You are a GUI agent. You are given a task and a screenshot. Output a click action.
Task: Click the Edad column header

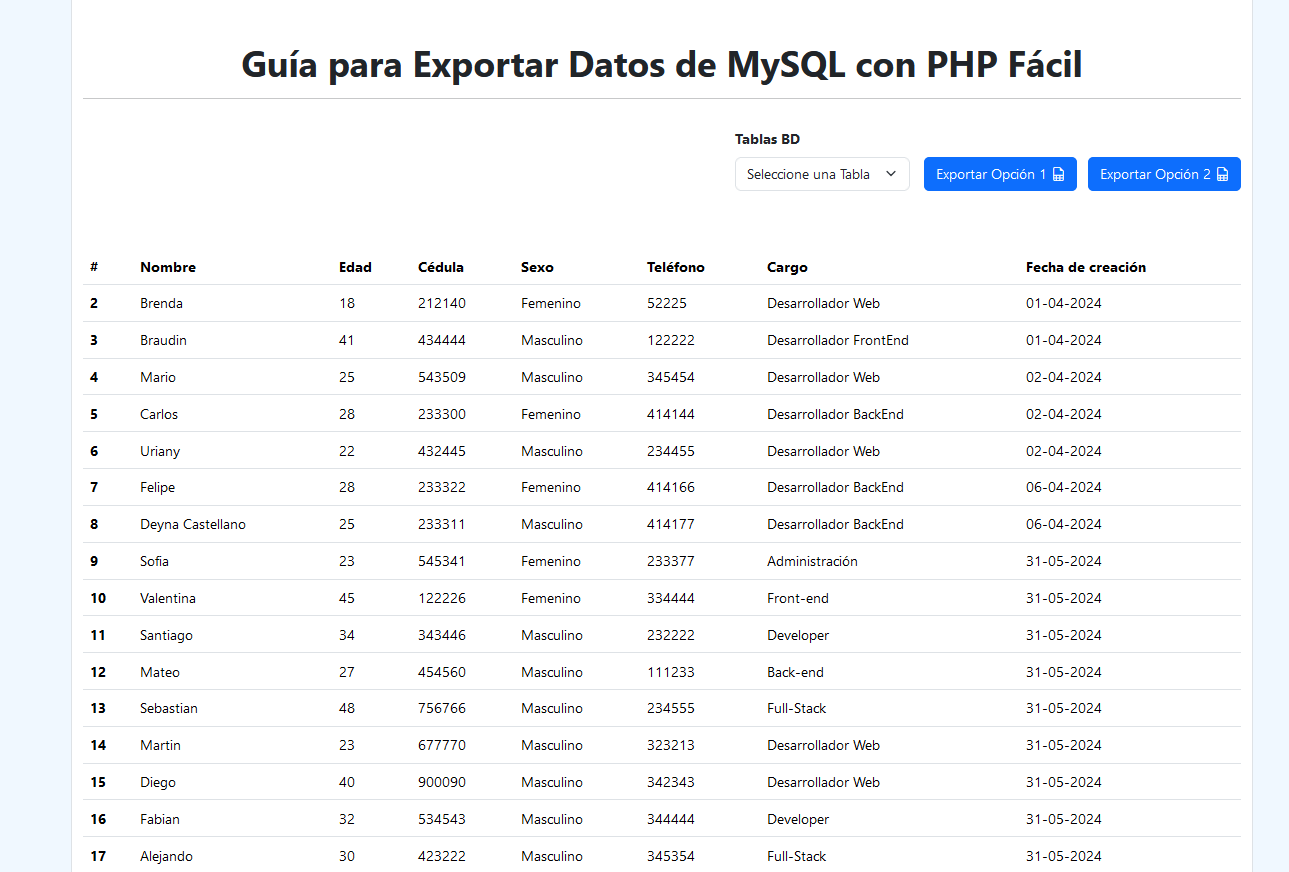355,267
